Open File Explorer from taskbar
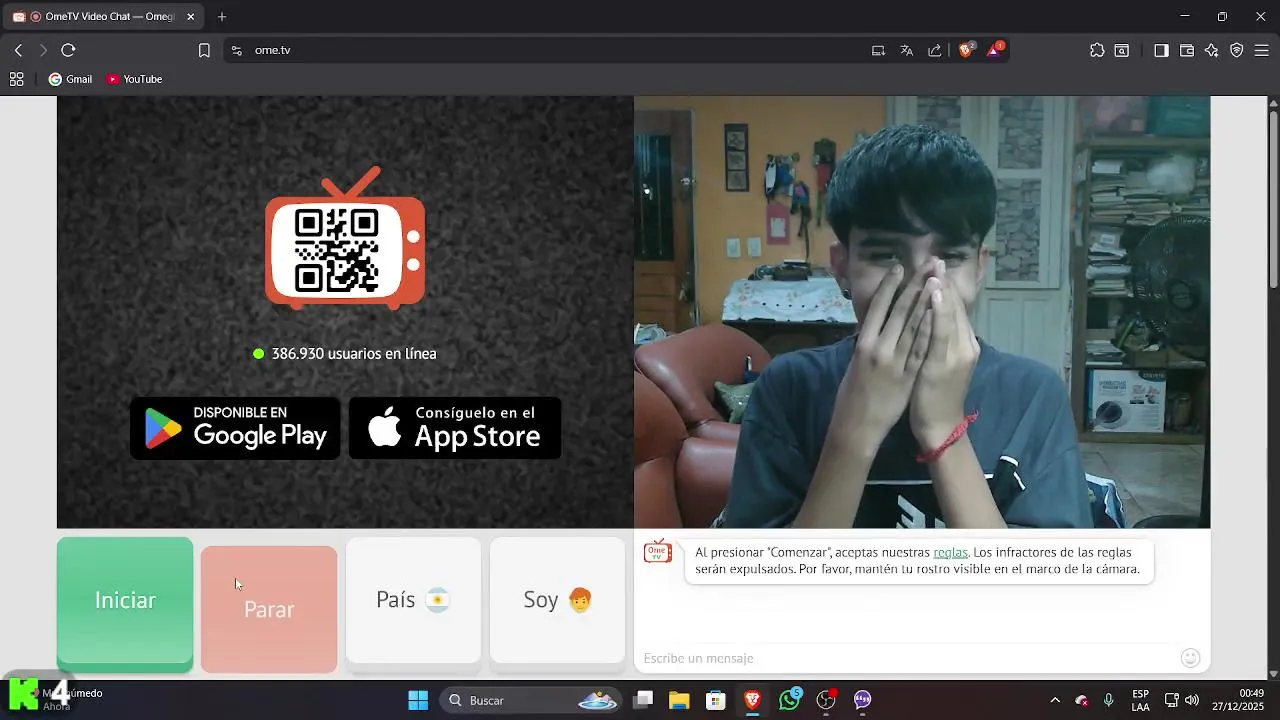Viewport: 1280px width, 720px height. click(x=679, y=700)
